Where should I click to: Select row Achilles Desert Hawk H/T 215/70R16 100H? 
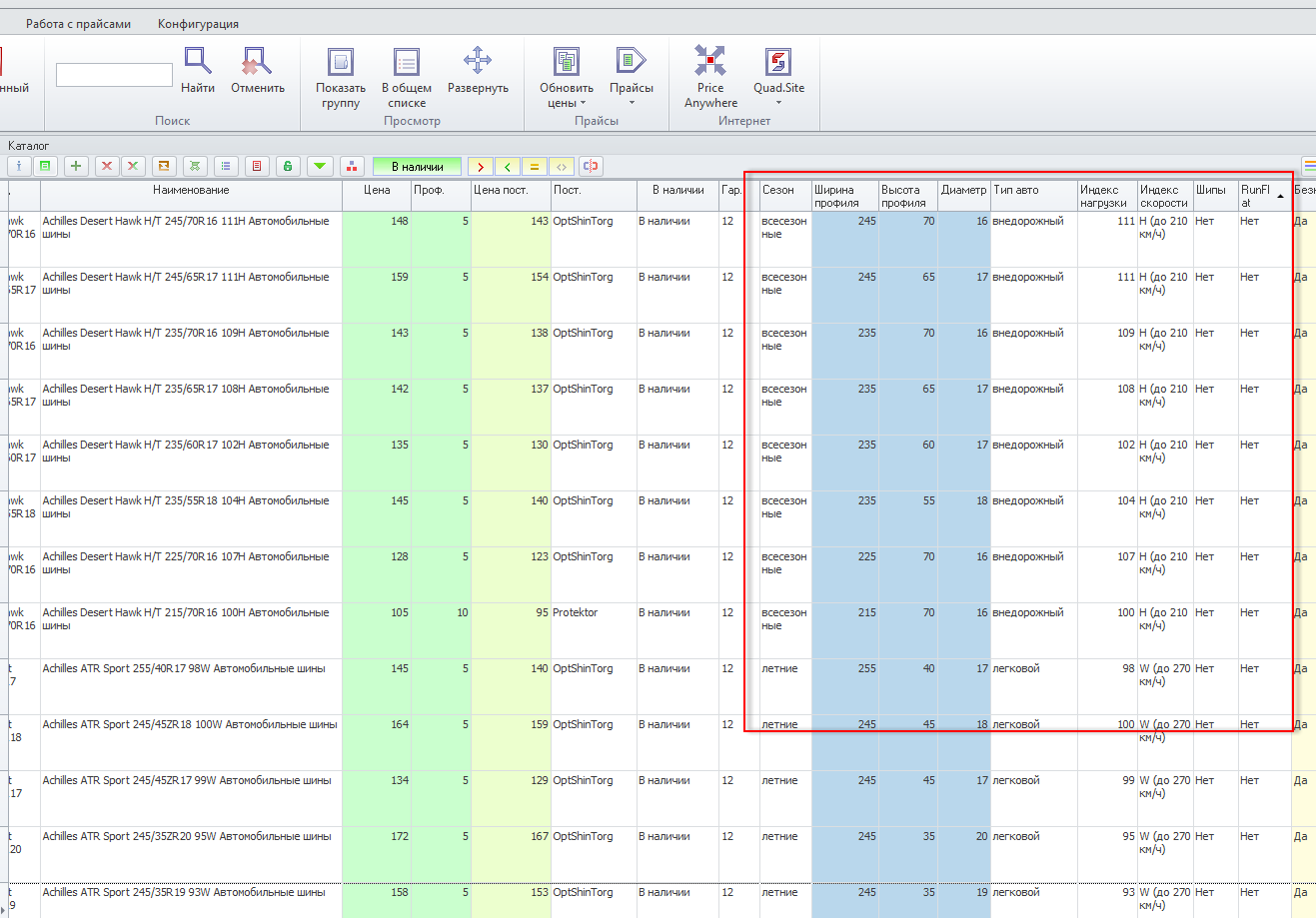pyautogui.click(x=658, y=630)
